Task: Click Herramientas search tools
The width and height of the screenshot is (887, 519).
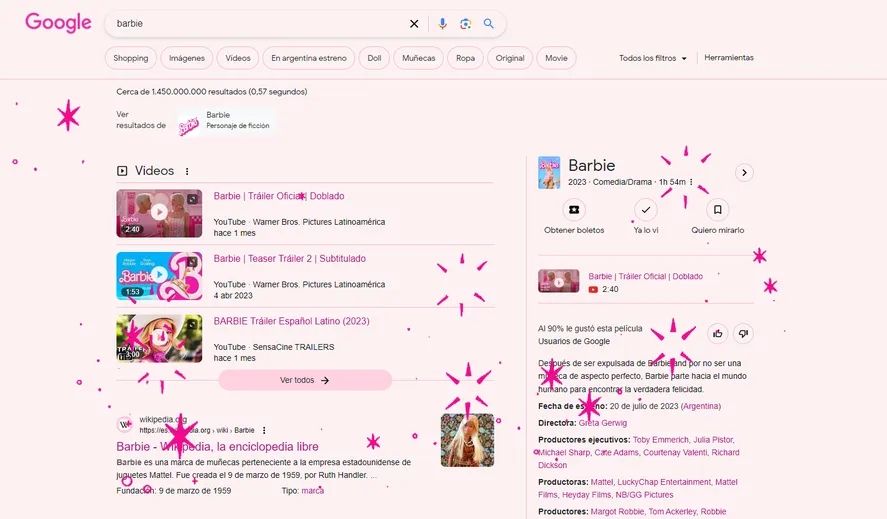Action: pyautogui.click(x=729, y=58)
